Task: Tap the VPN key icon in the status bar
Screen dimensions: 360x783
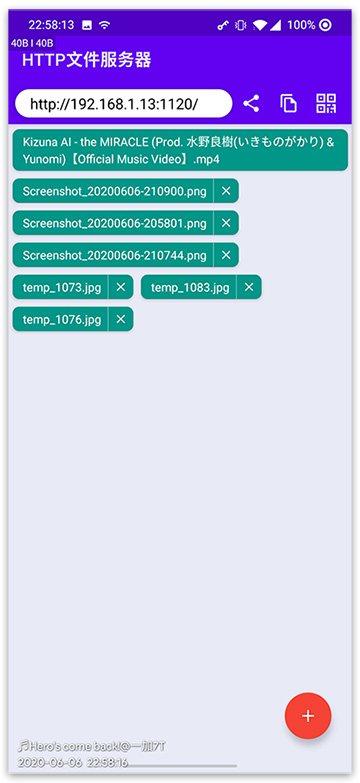Action: tap(223, 25)
